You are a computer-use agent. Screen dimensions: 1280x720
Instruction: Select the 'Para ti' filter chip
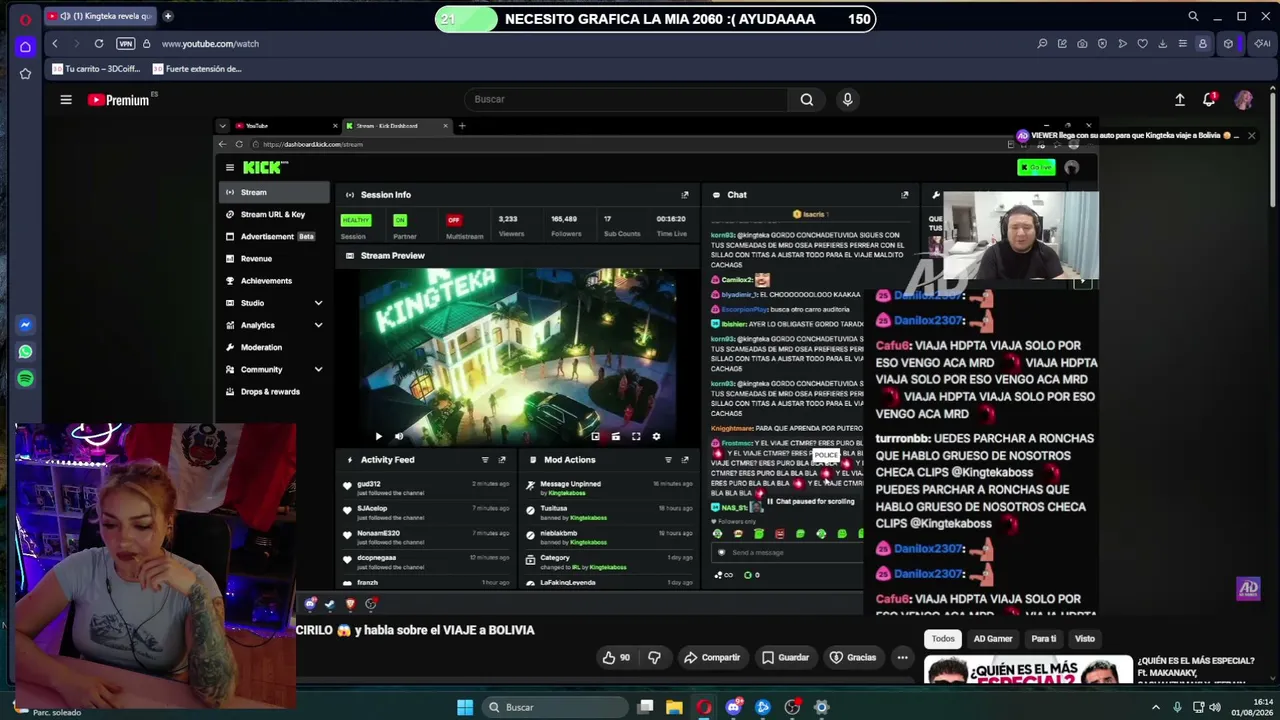coord(1044,638)
